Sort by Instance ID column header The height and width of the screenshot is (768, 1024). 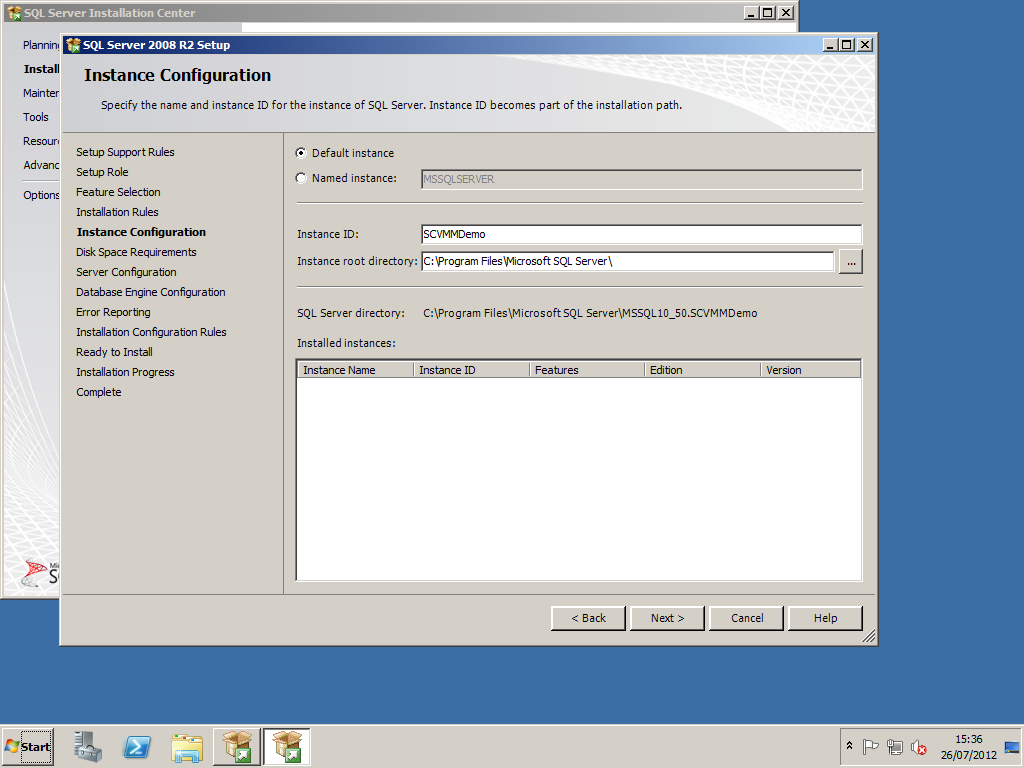pos(471,370)
